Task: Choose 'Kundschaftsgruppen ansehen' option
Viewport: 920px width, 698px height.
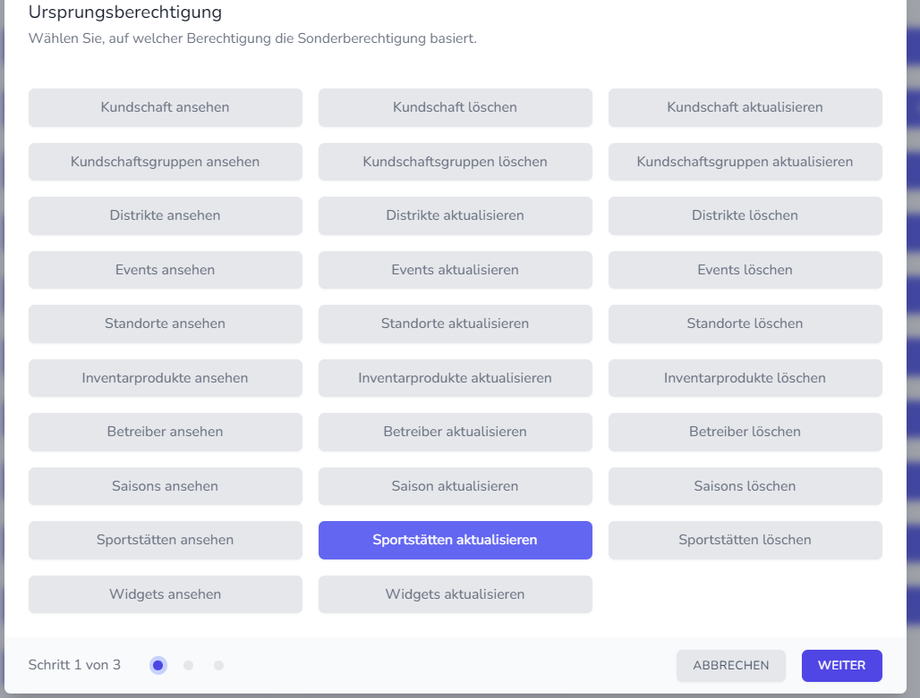Action: click(165, 161)
